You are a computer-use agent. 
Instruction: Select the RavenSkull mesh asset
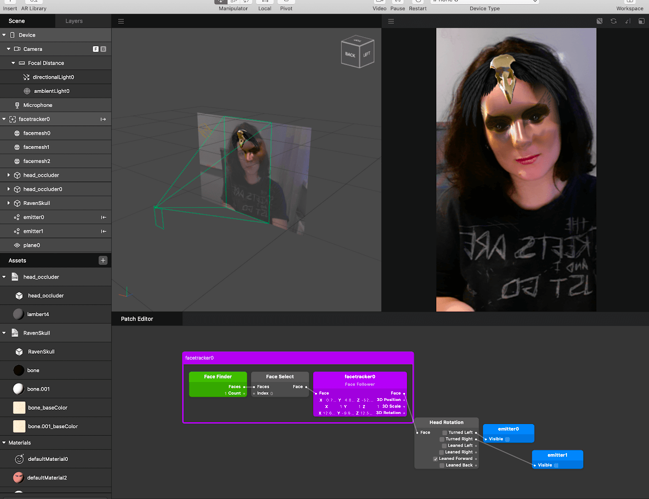pyautogui.click(x=55, y=352)
